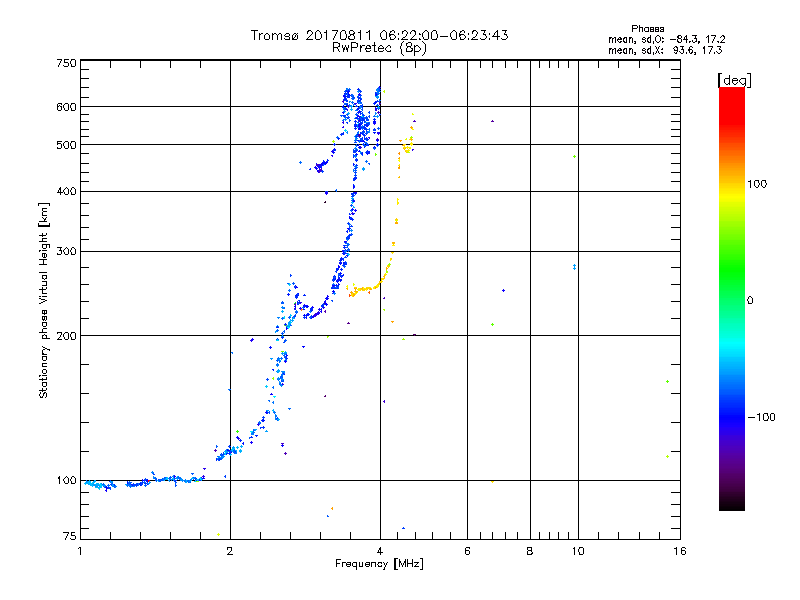Click the blue E-layer trace near 100 km
The image size is (800, 600).
pos(145,482)
